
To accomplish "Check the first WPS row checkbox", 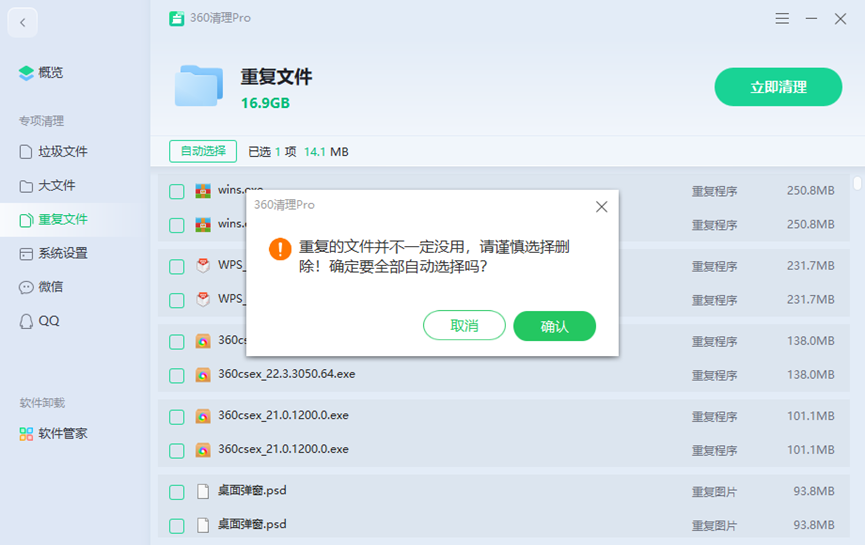I will (177, 266).
